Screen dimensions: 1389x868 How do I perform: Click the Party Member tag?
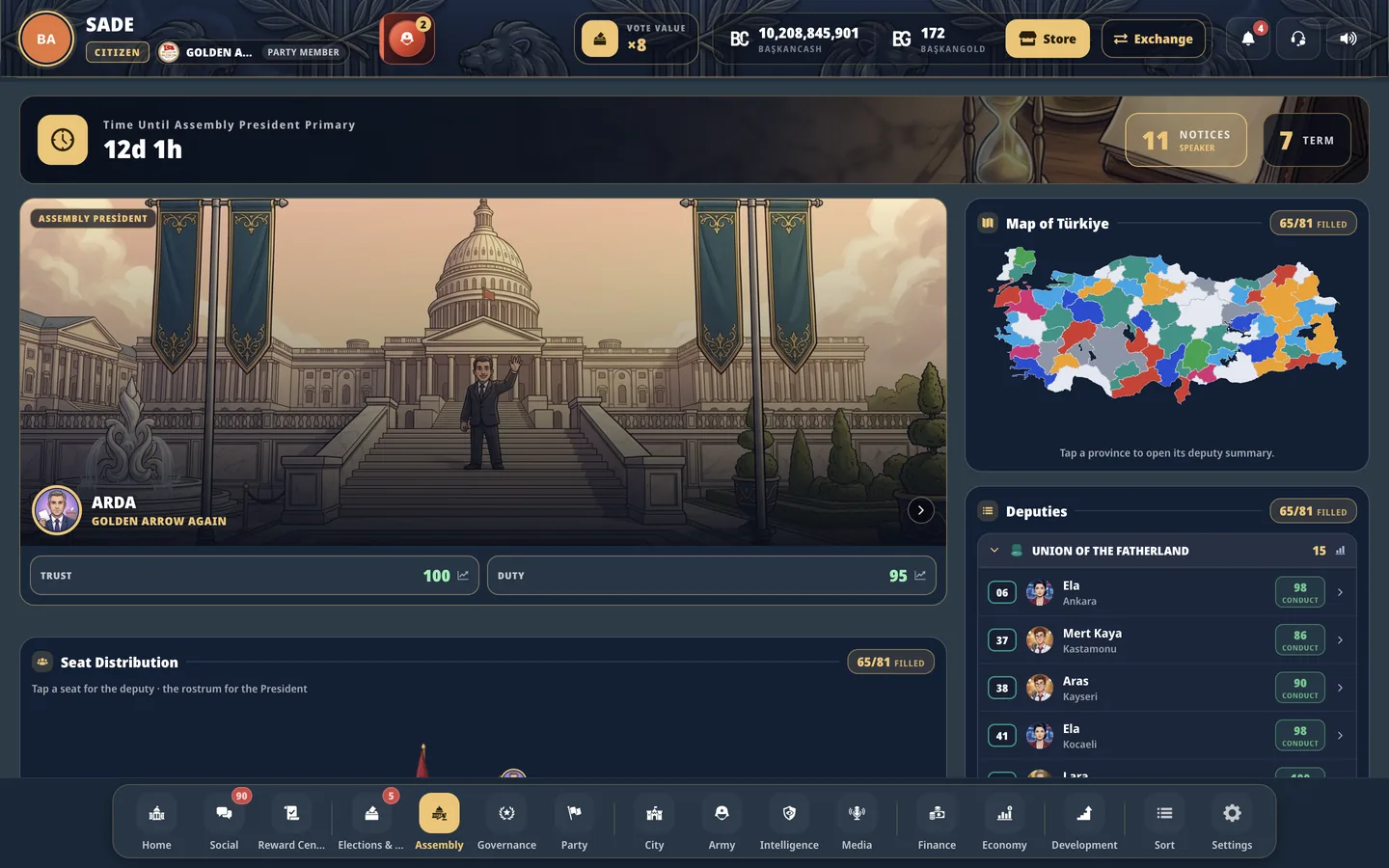tap(304, 52)
